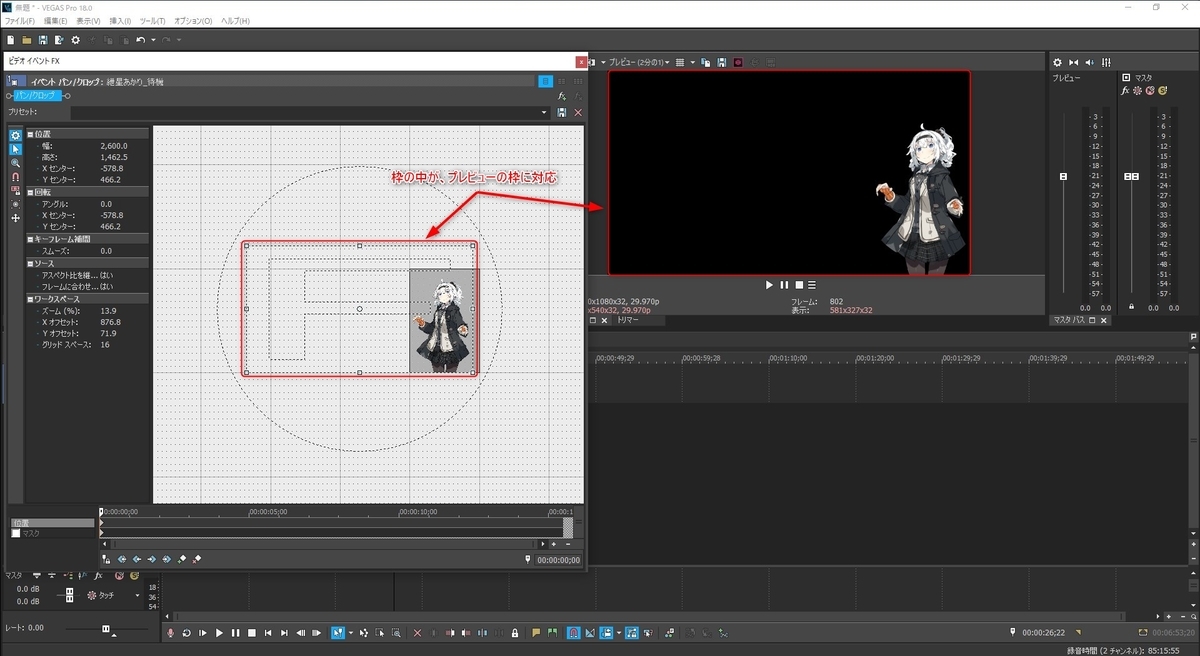Screen dimensions: 1200x656
Task: Stop the preview using preview window button
Action: coord(798,285)
